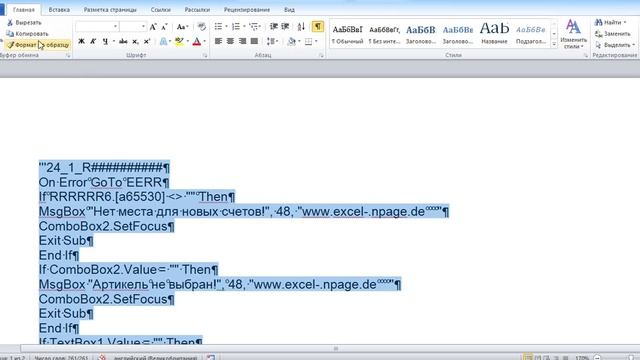Click the 'ComboBox2.SetFocus' line after first MsgBox
The image size is (640, 360).
(x=107, y=227)
